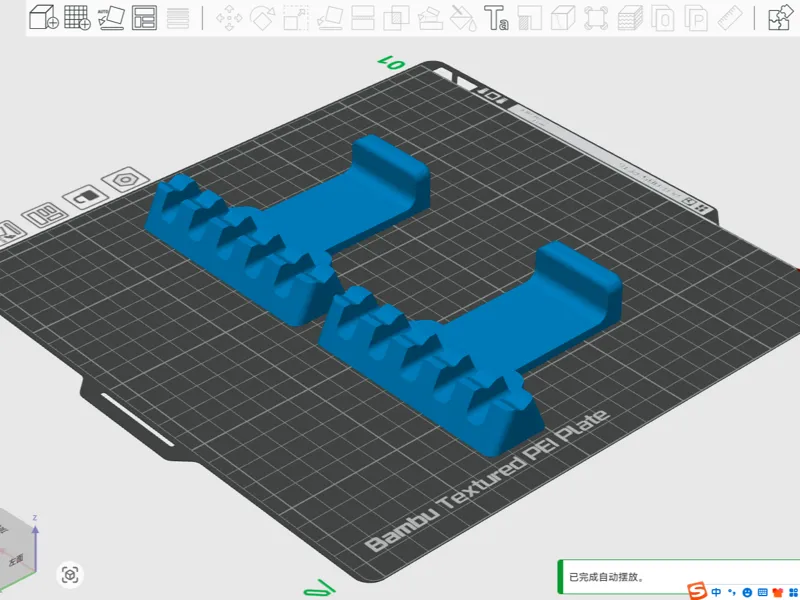
Task: Click the view cube left face
Action: pos(15,560)
